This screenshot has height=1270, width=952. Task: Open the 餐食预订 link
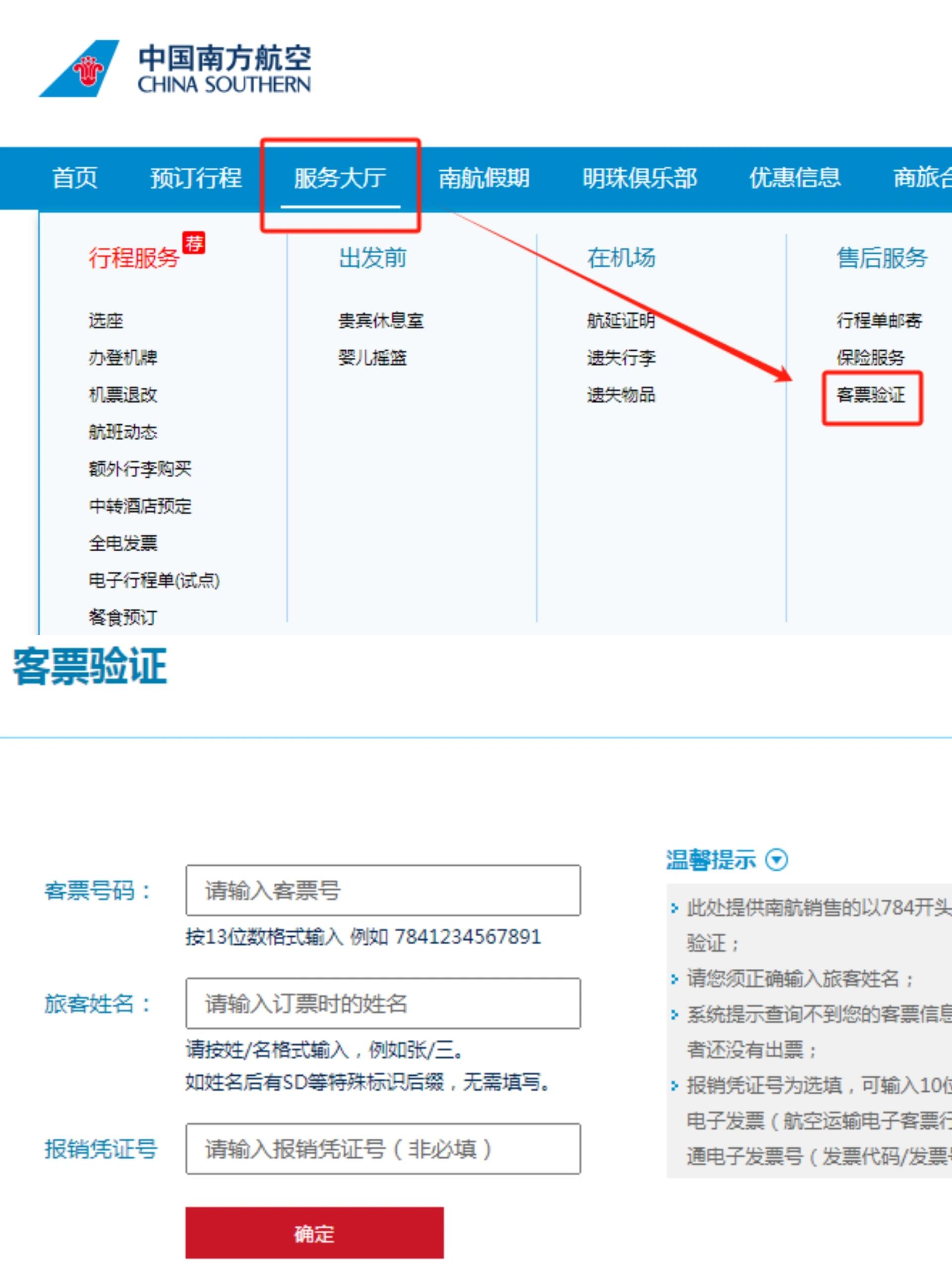pos(123,617)
